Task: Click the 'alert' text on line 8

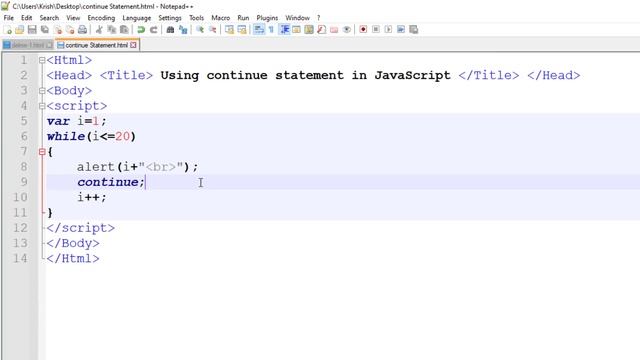Action: coord(96,167)
